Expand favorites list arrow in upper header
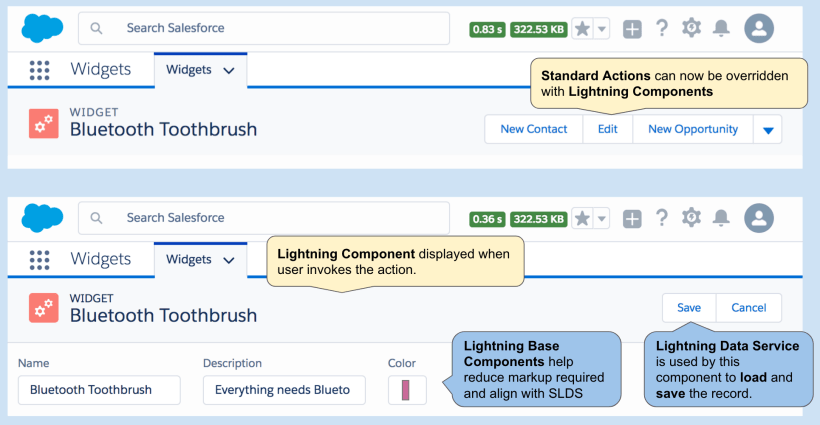 602,29
